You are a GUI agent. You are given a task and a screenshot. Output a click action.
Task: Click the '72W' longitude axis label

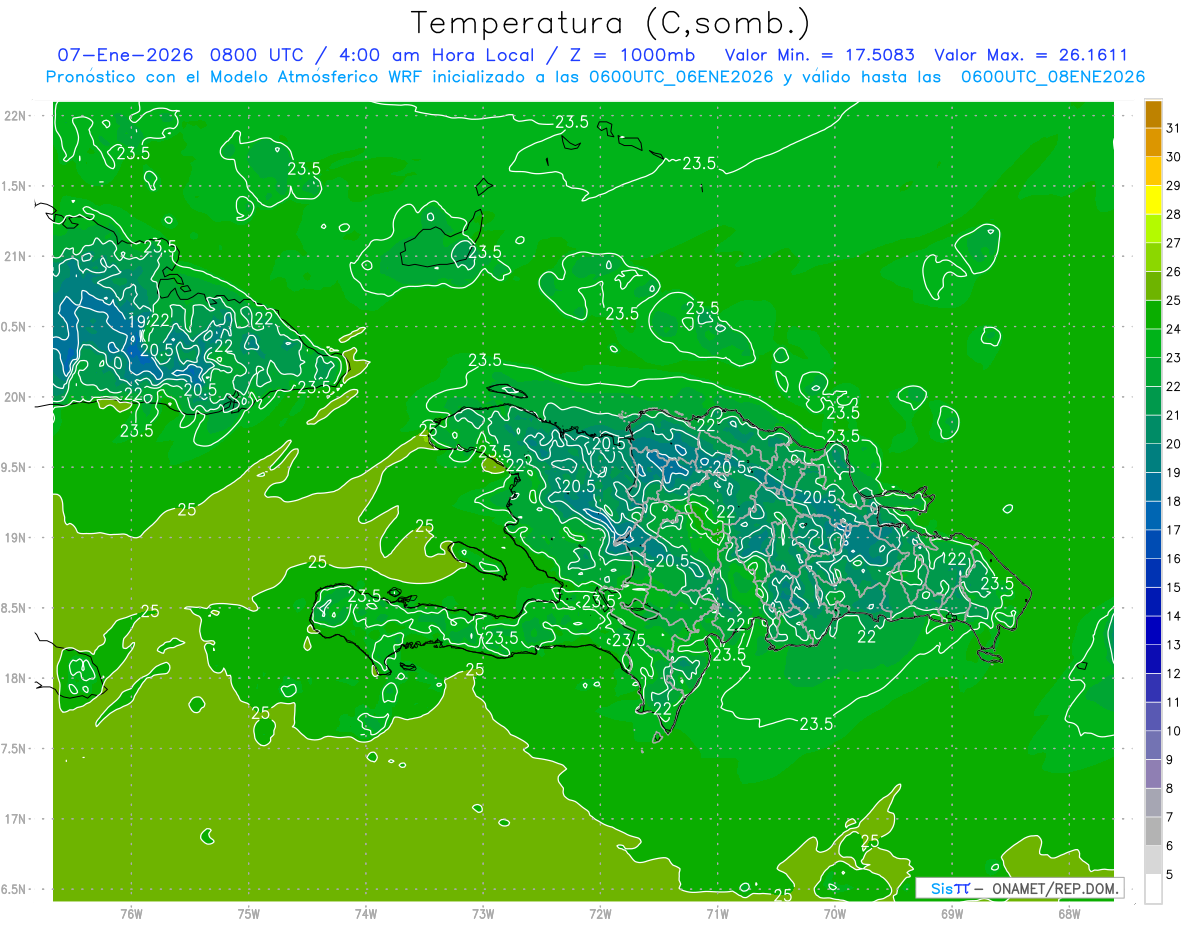click(600, 913)
